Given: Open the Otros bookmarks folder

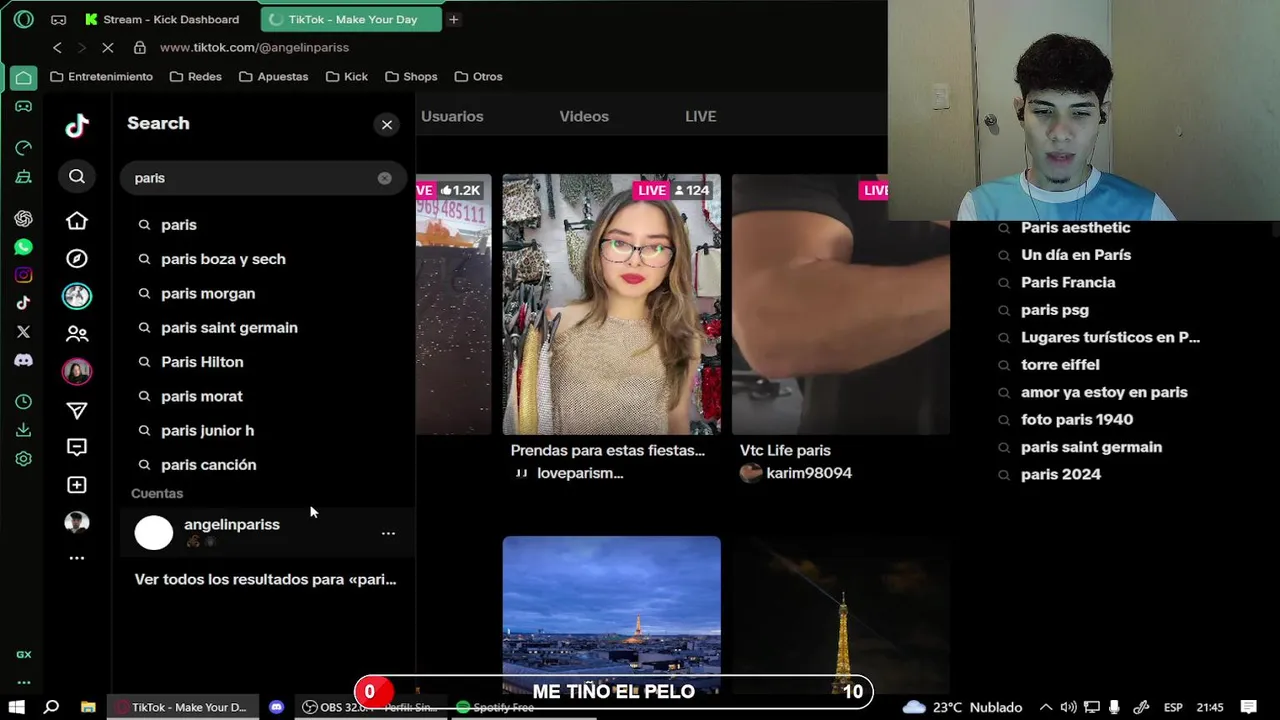Looking at the screenshot, I should 478,76.
